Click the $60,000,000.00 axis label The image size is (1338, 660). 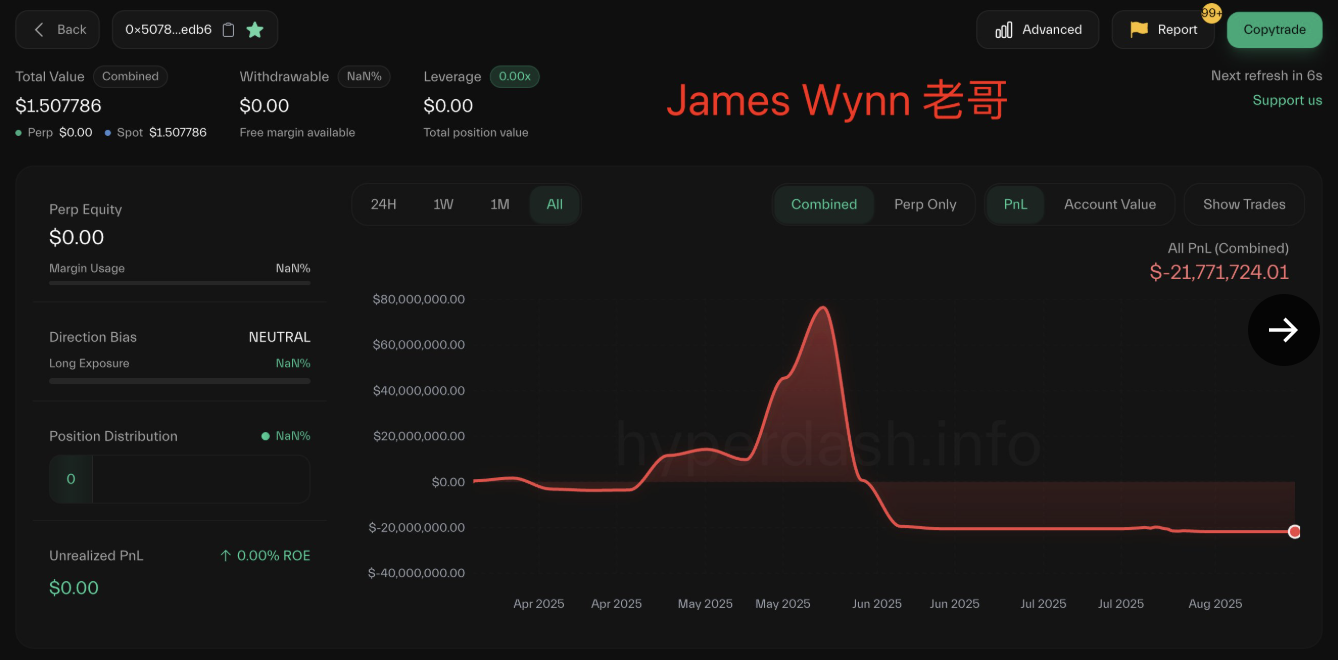tap(418, 345)
